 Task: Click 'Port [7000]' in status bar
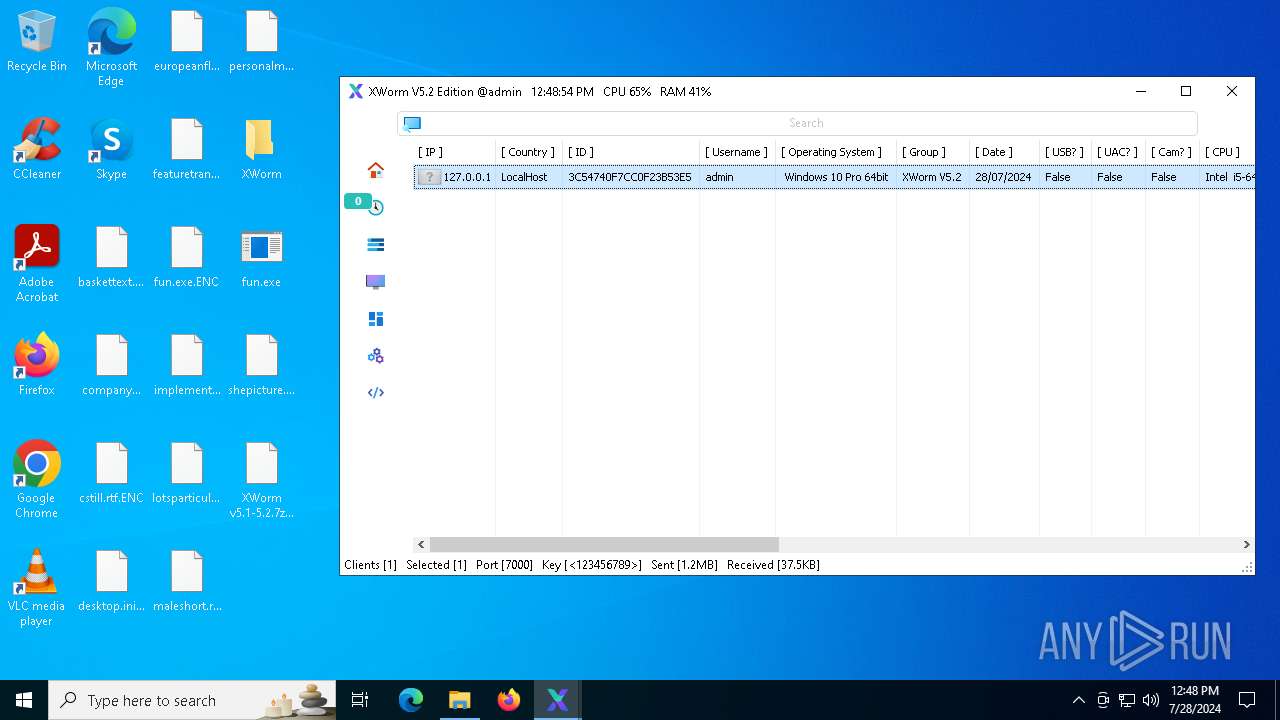point(504,565)
